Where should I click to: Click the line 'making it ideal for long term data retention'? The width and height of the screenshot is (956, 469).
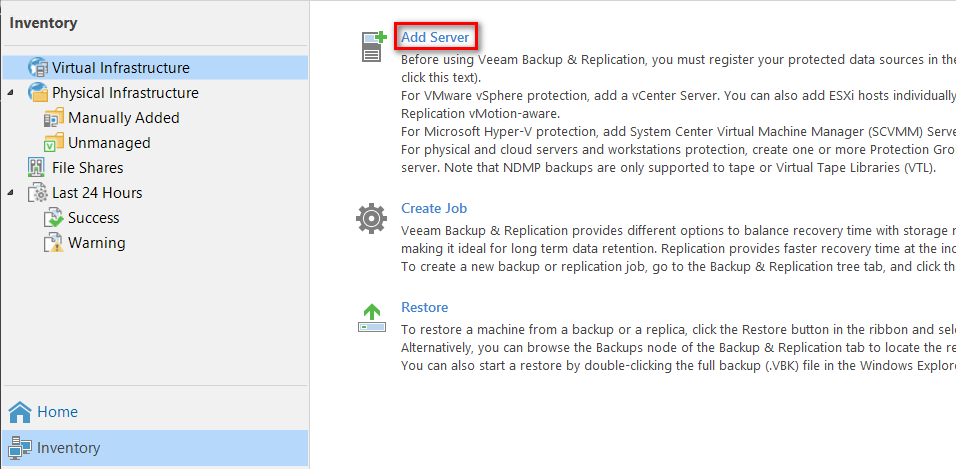coord(678,249)
